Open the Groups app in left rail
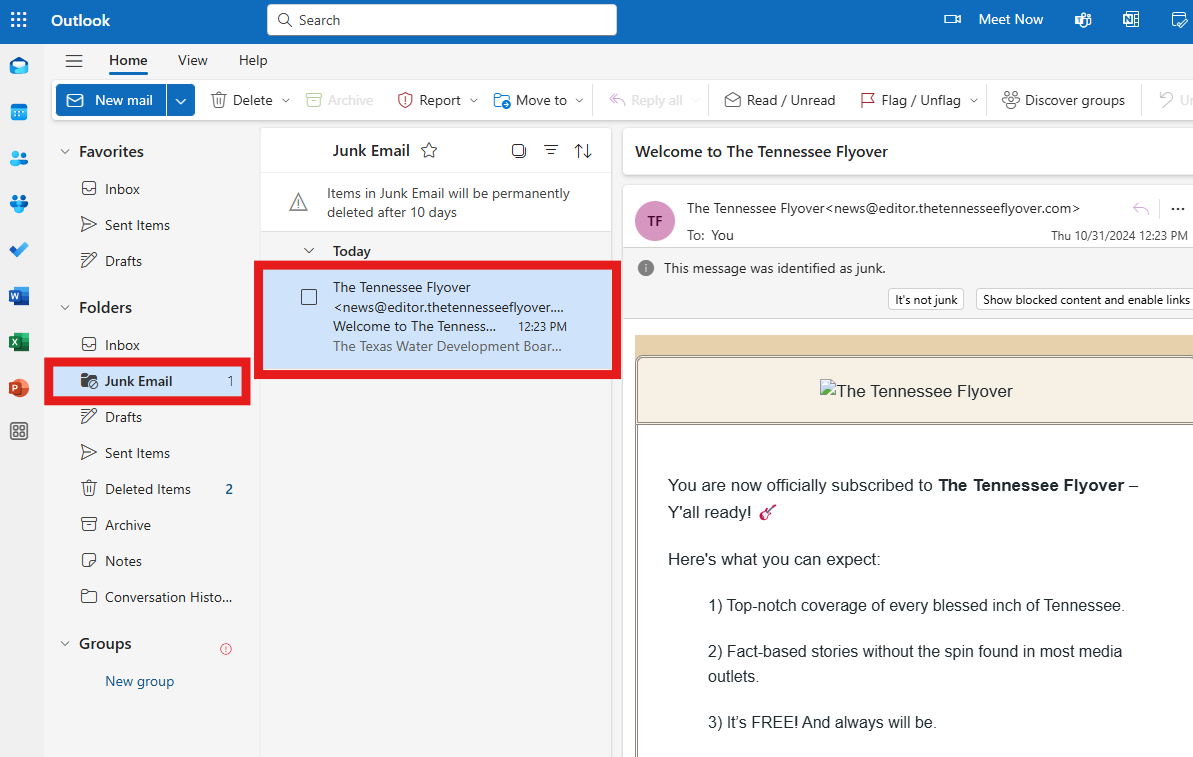This screenshot has height=757, width=1193. click(19, 204)
